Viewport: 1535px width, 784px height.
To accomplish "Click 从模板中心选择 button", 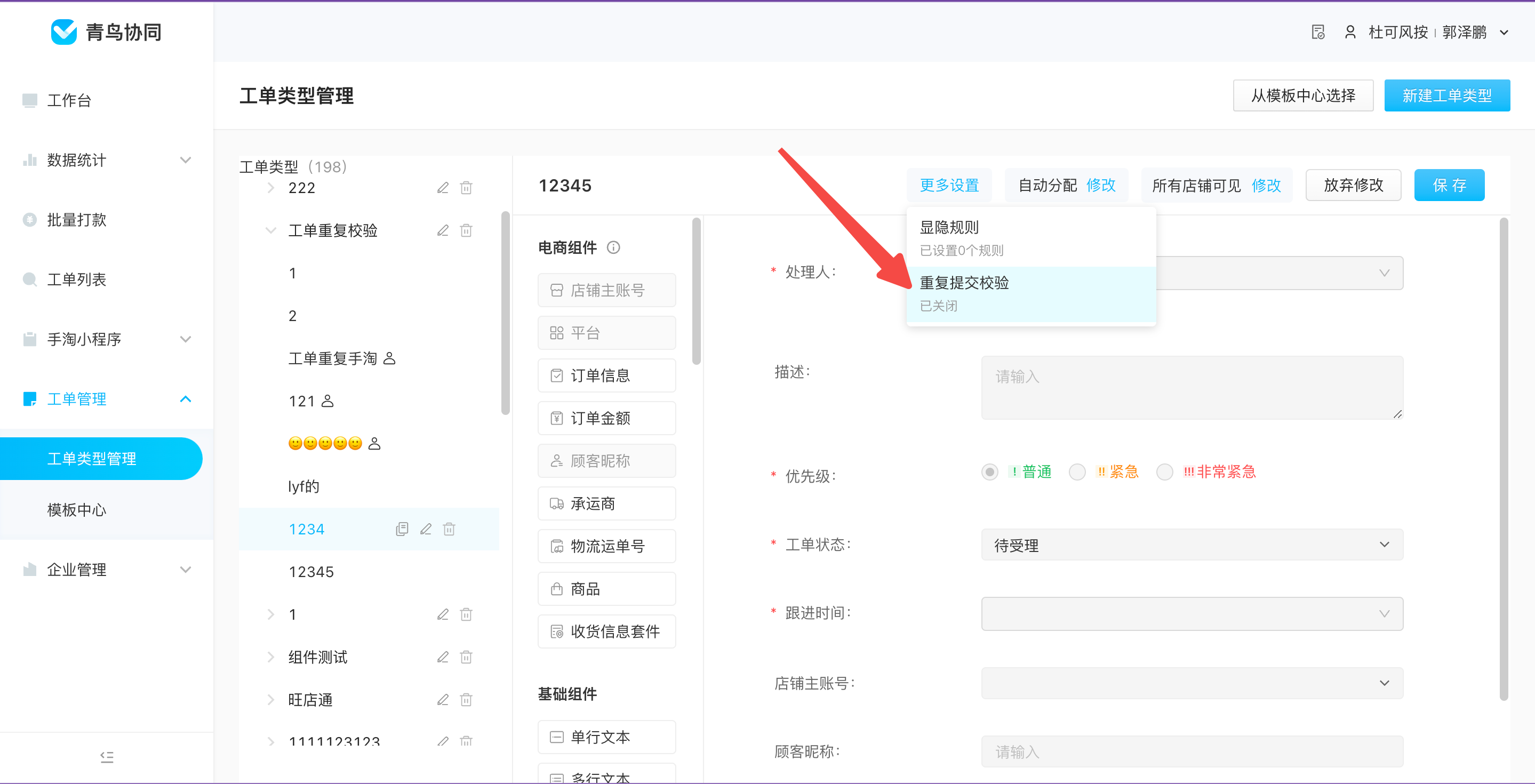I will pos(1303,95).
